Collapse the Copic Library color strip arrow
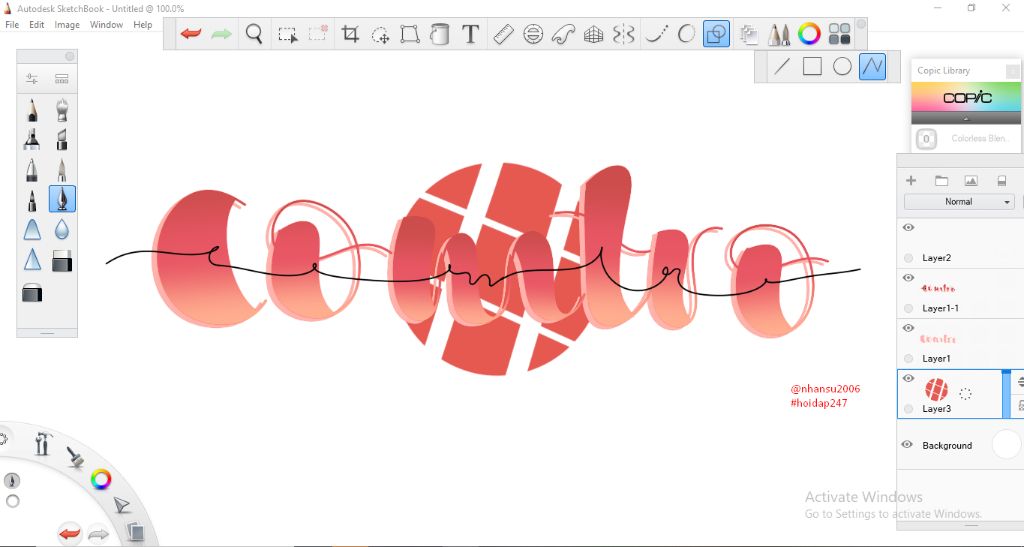Screen dimensions: 1024x547 click(966, 119)
